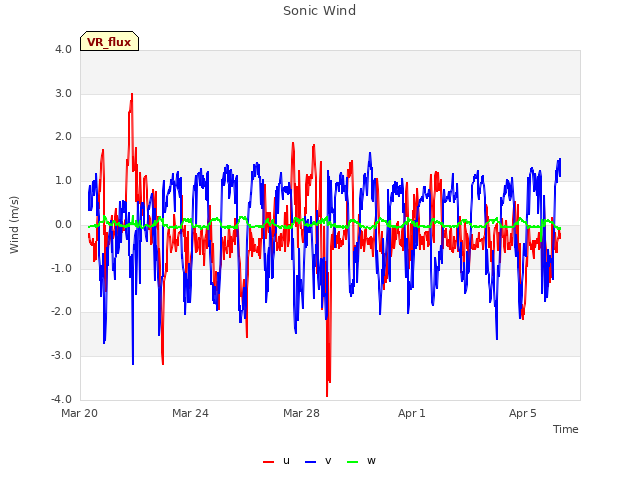This screenshot has width=640, height=480.
Task: Click the '2.0' y-axis tick label
Action: pyautogui.click(x=63, y=137)
